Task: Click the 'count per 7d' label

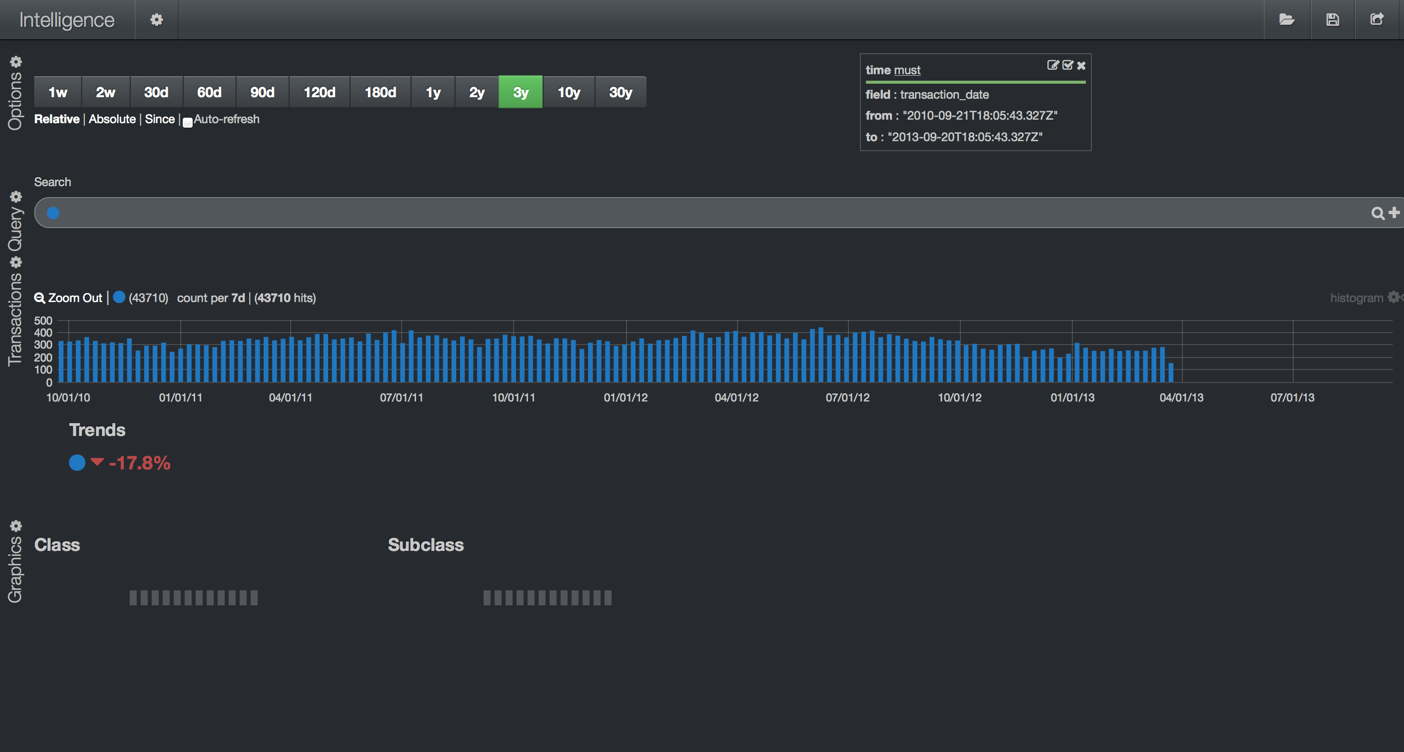Action: (211, 298)
